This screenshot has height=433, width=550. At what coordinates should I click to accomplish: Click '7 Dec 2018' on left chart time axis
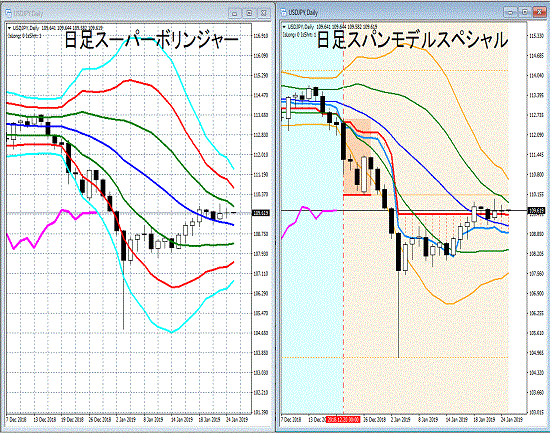pos(16,419)
